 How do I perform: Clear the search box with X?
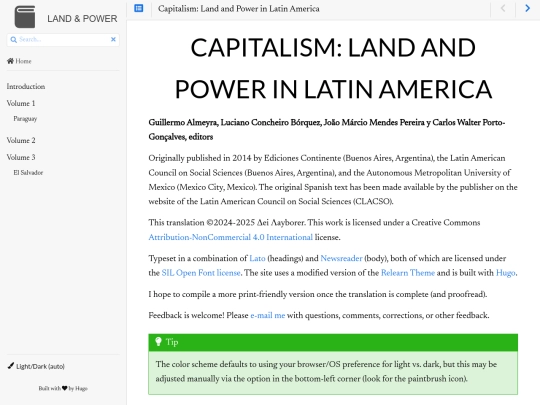coord(113,40)
